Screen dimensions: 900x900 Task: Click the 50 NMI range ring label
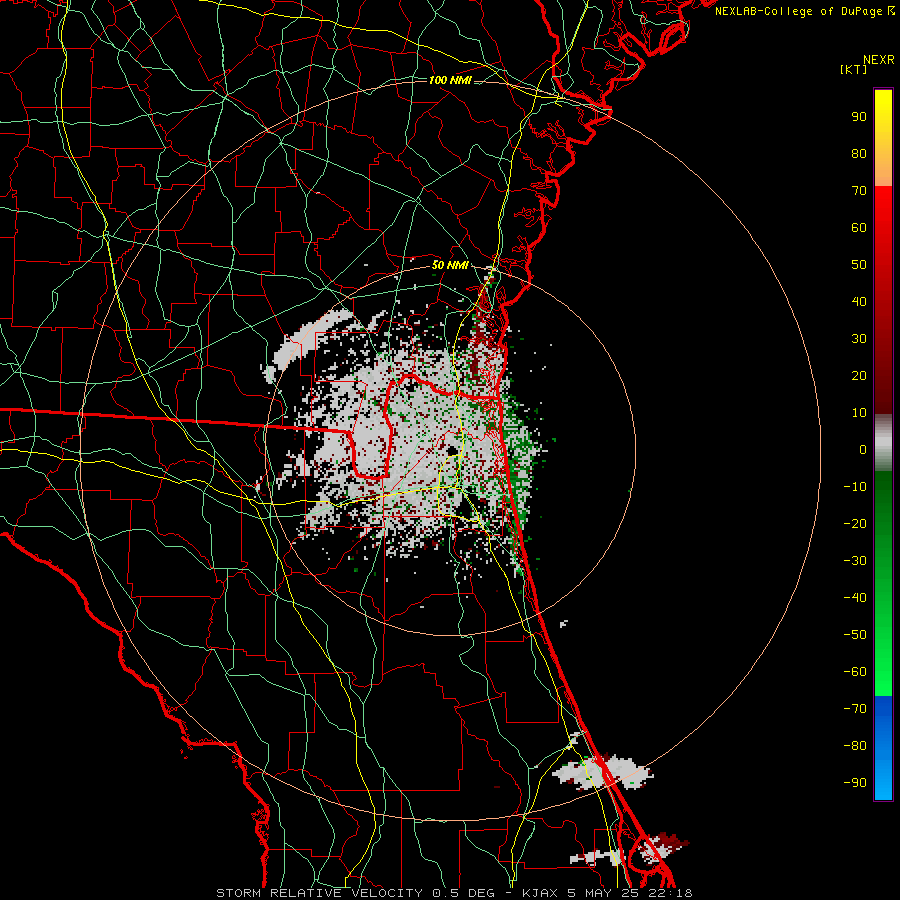pyautogui.click(x=450, y=265)
